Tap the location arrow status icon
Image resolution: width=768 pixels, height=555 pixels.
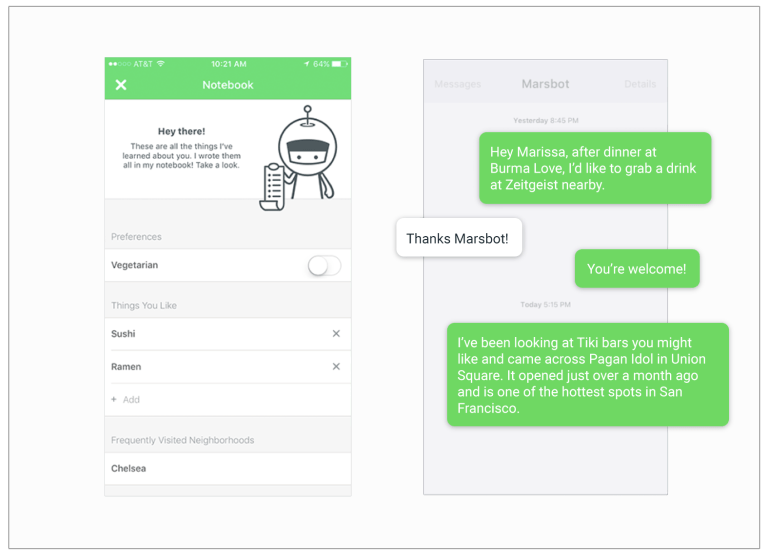click(x=306, y=64)
